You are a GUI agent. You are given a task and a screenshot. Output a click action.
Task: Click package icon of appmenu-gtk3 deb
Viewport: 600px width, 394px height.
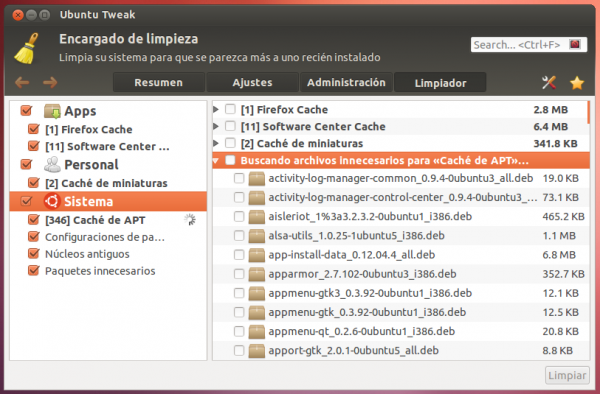(256, 293)
